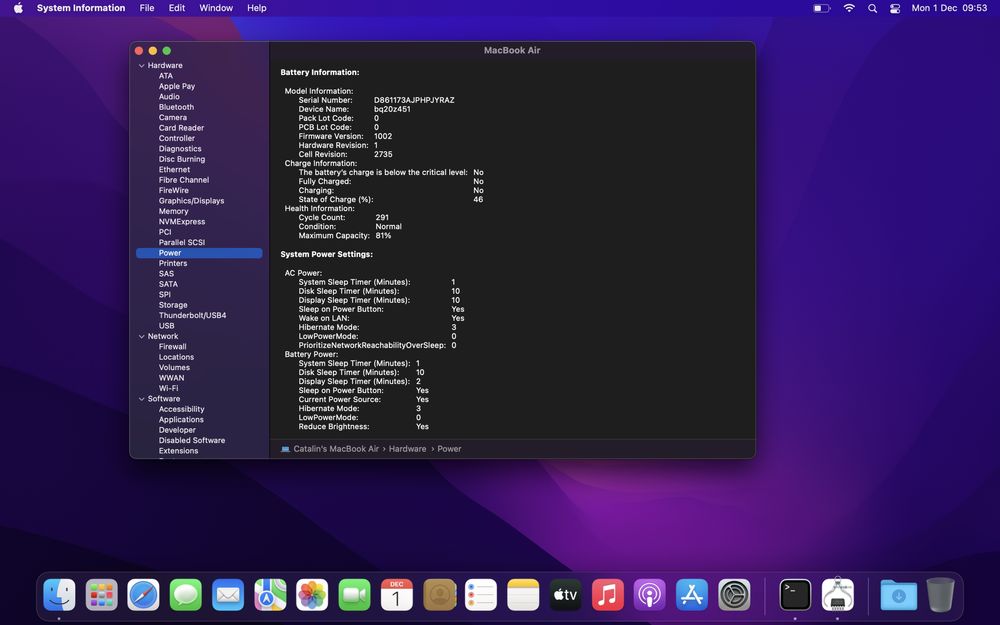The width and height of the screenshot is (1000, 625).
Task: Open Notes app in the Dock
Action: (524, 594)
